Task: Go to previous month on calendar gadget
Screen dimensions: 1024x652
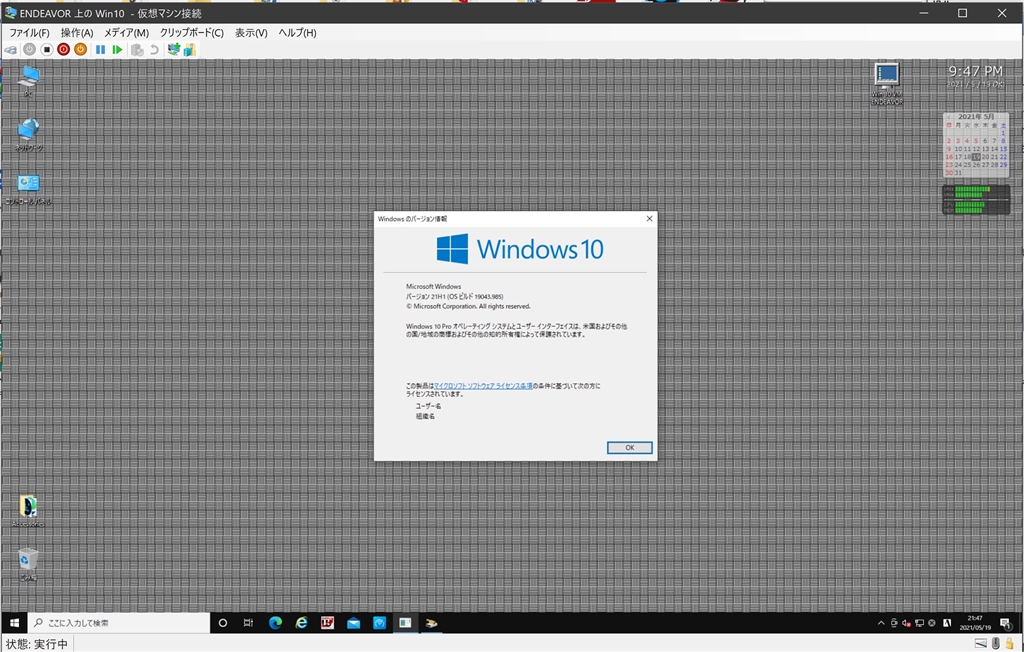Action: pos(948,117)
